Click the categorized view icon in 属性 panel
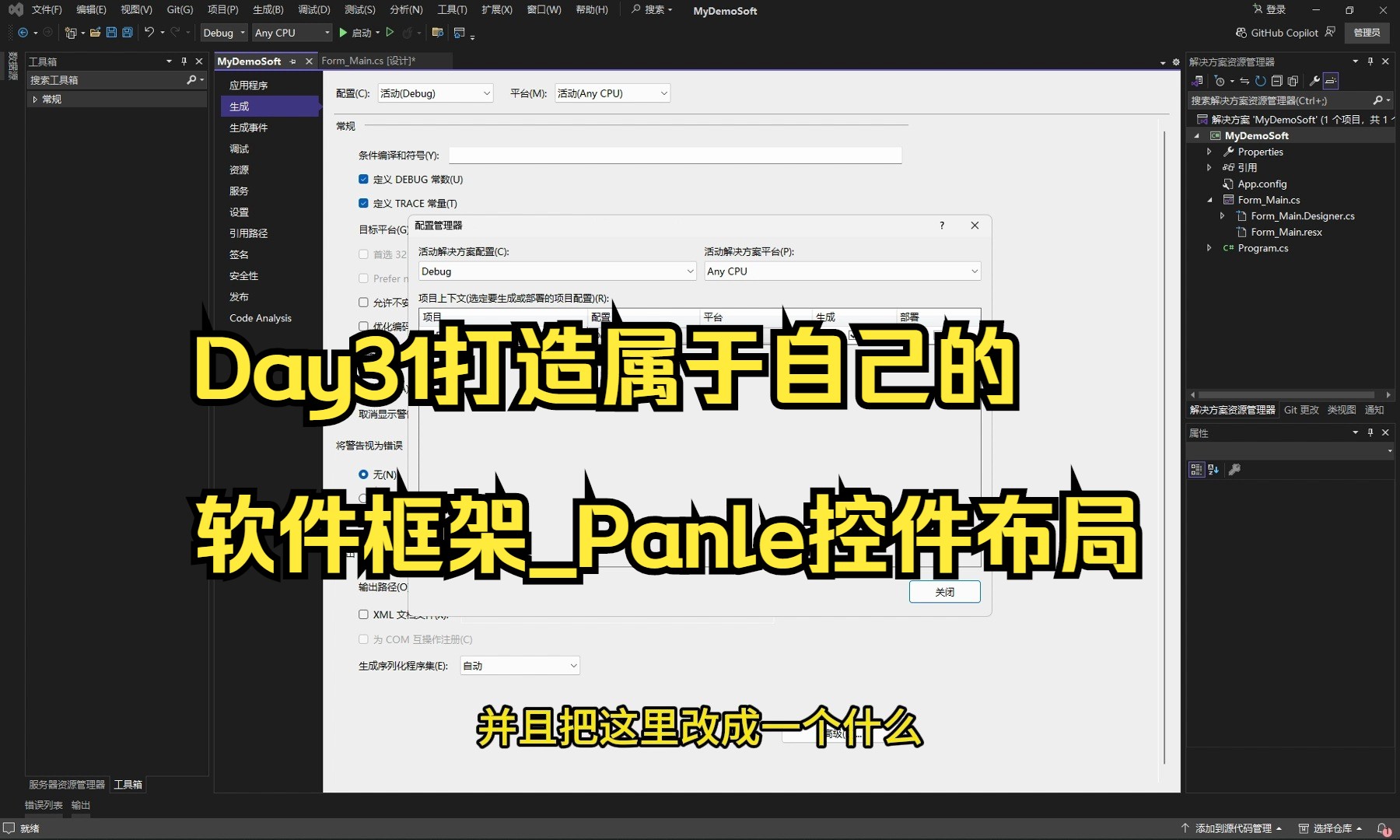Viewport: 1400px width, 840px height. click(1196, 469)
